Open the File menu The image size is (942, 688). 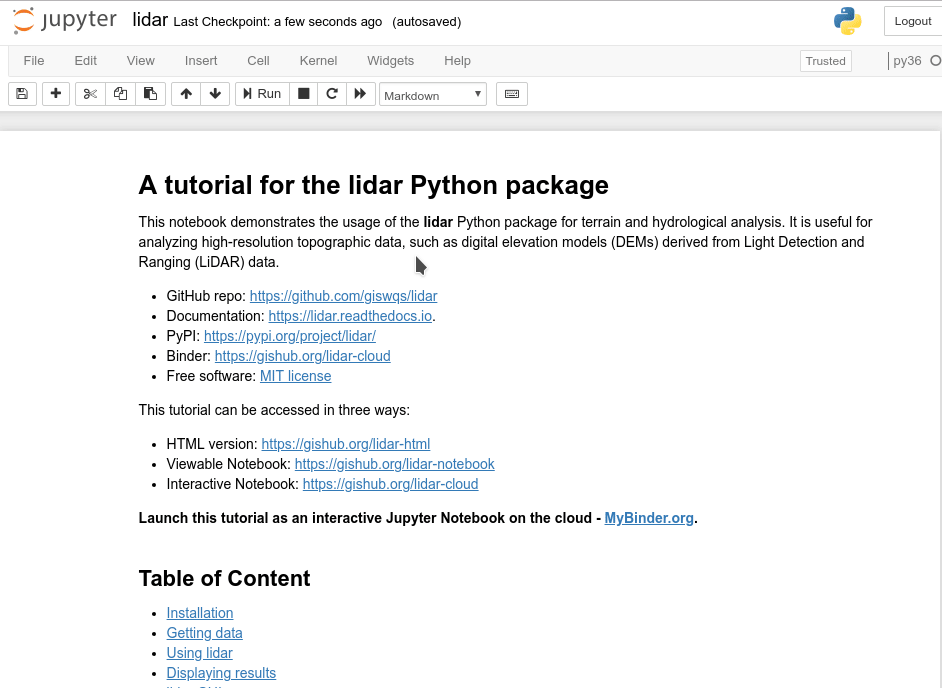click(34, 61)
